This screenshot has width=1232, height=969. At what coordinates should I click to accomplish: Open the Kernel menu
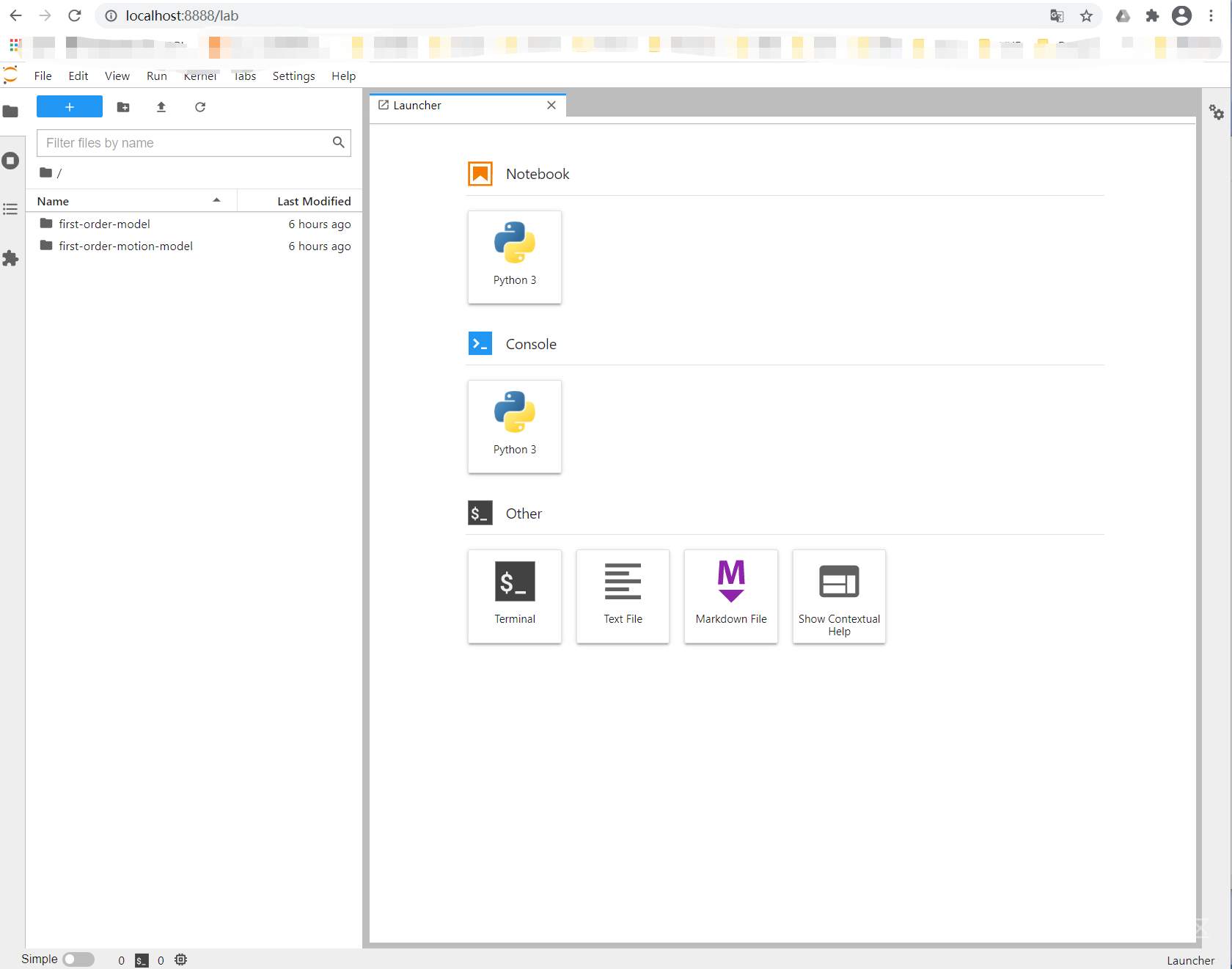pyautogui.click(x=200, y=76)
